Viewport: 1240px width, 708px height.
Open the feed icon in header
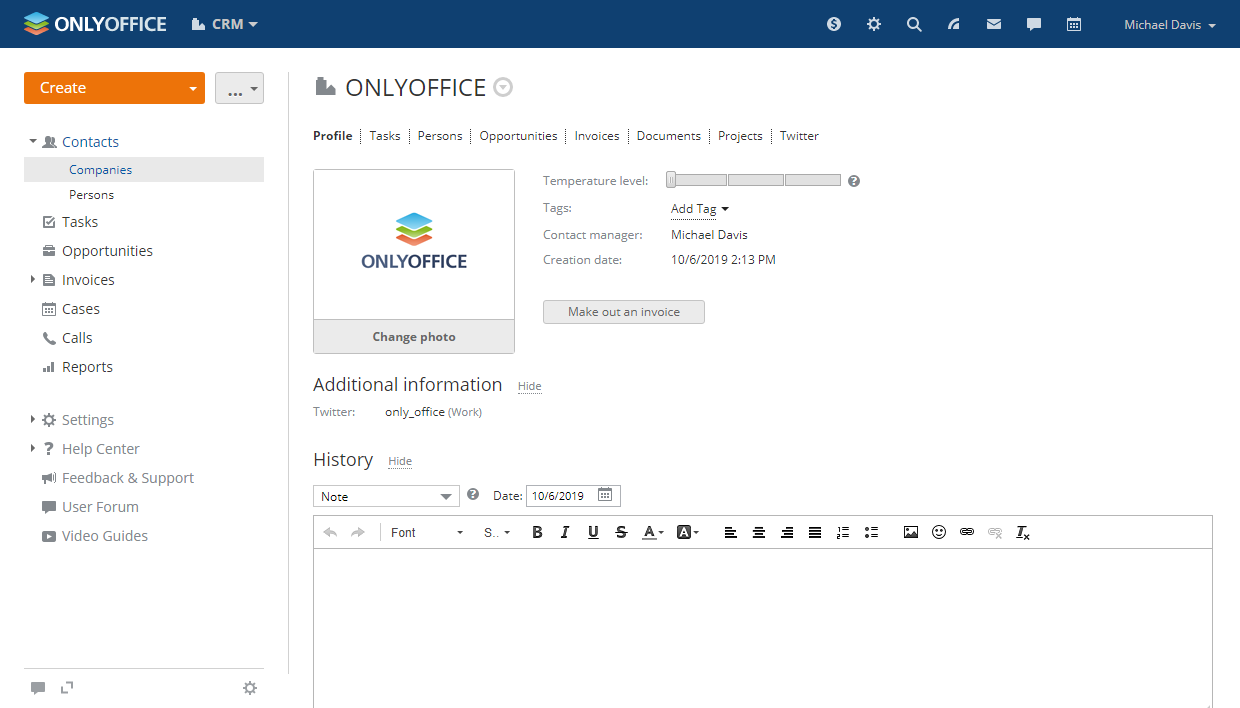[x=954, y=24]
